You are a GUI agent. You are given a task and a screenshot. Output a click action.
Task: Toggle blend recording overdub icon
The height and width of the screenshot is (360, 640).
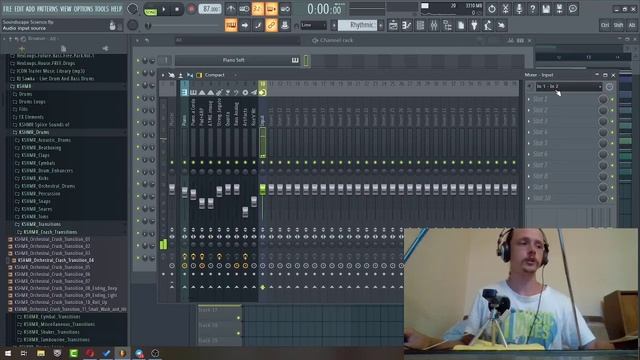click(x=271, y=9)
